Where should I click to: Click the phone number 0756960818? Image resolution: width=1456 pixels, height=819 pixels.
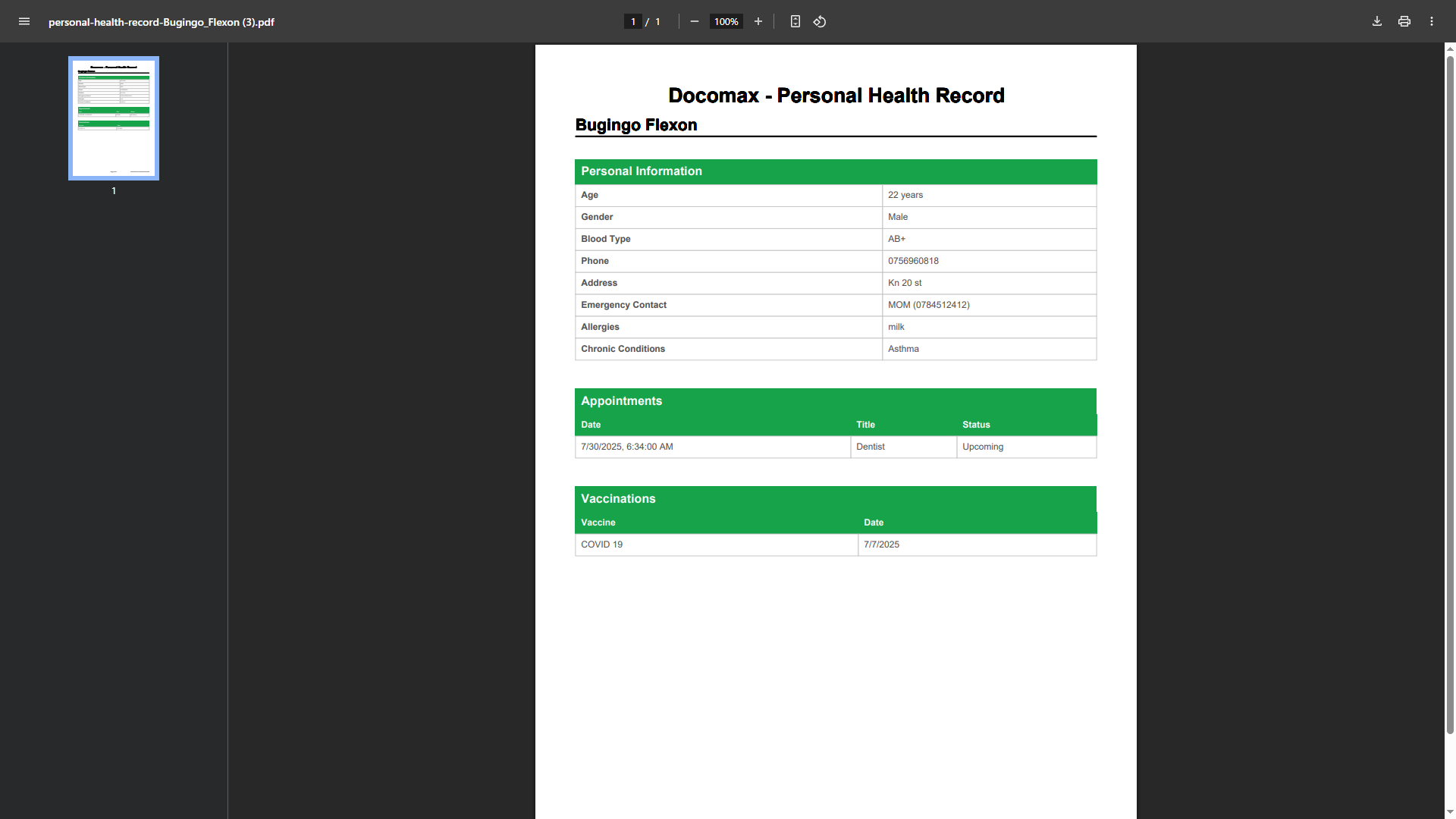pos(913,261)
